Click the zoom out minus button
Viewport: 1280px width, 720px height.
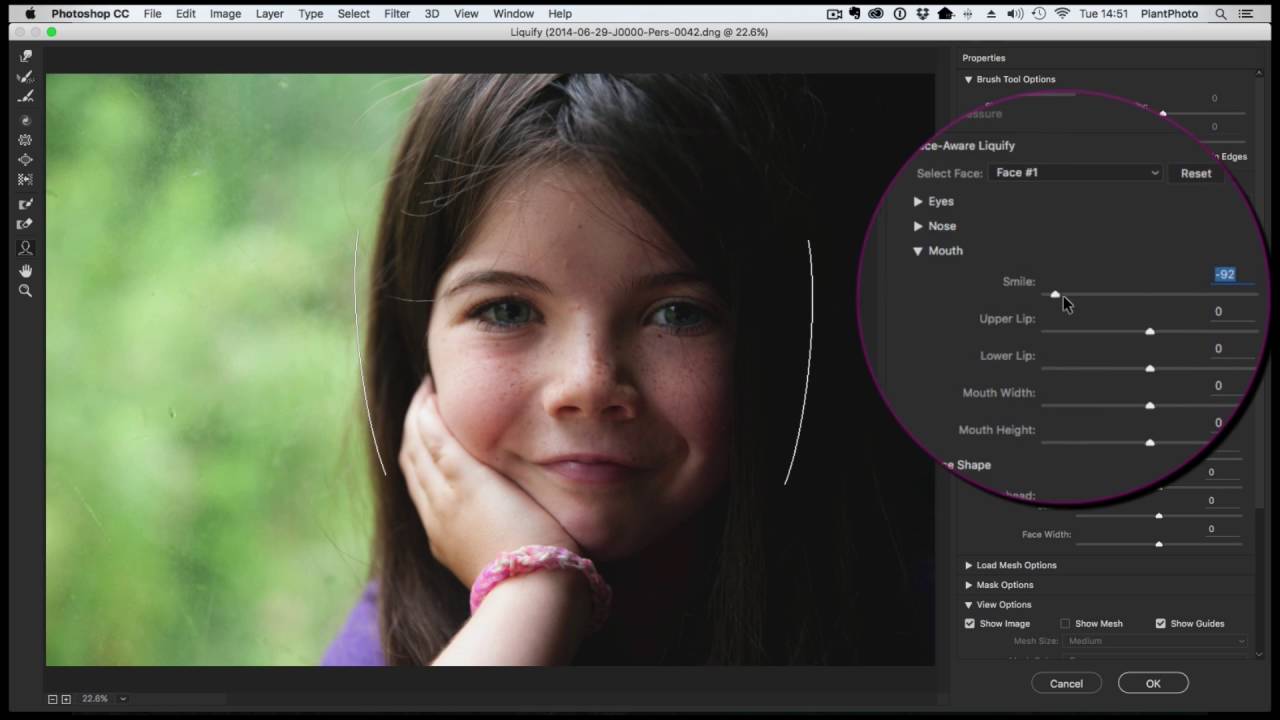[x=53, y=699]
